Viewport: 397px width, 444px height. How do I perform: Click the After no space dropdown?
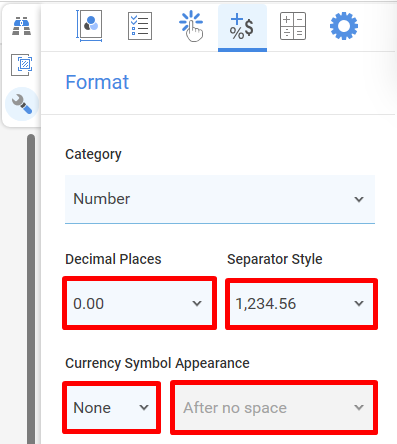pos(274,407)
